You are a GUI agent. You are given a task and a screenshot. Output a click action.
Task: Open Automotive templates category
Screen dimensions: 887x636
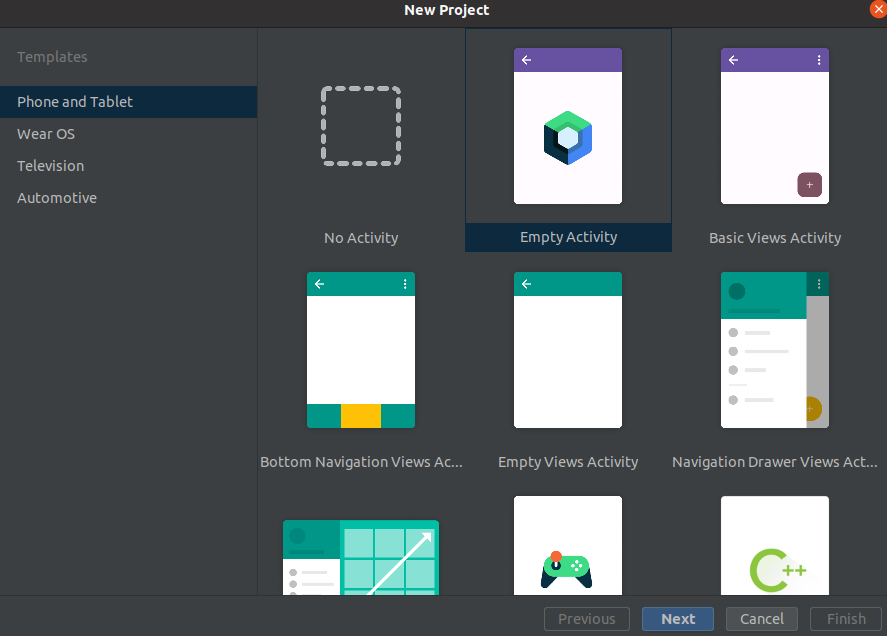[x=57, y=198]
